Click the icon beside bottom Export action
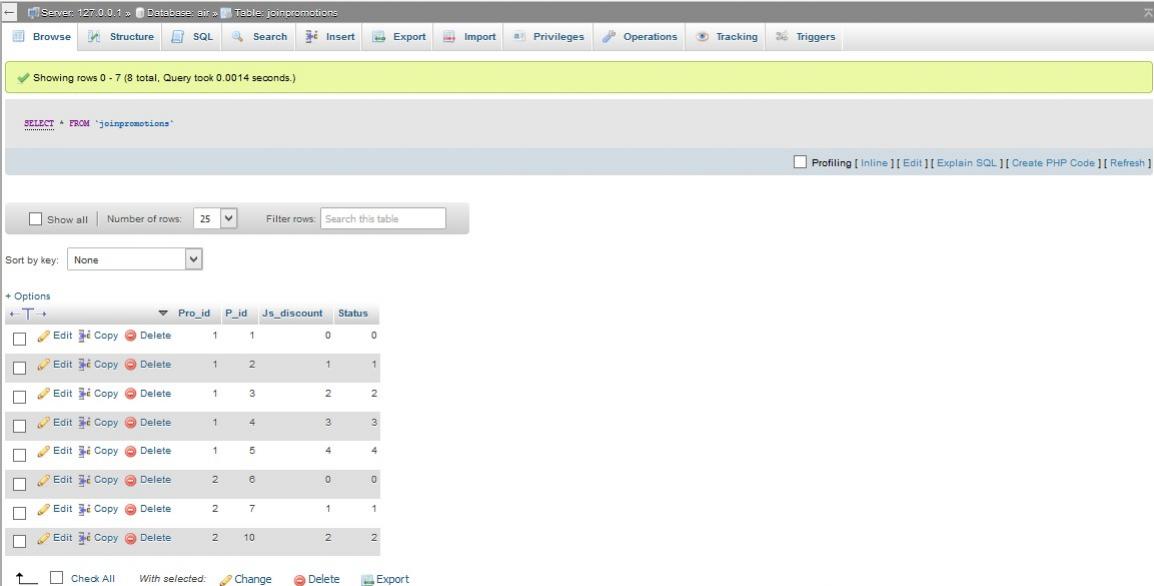Image resolution: width=1154 pixels, height=586 pixels. point(368,580)
